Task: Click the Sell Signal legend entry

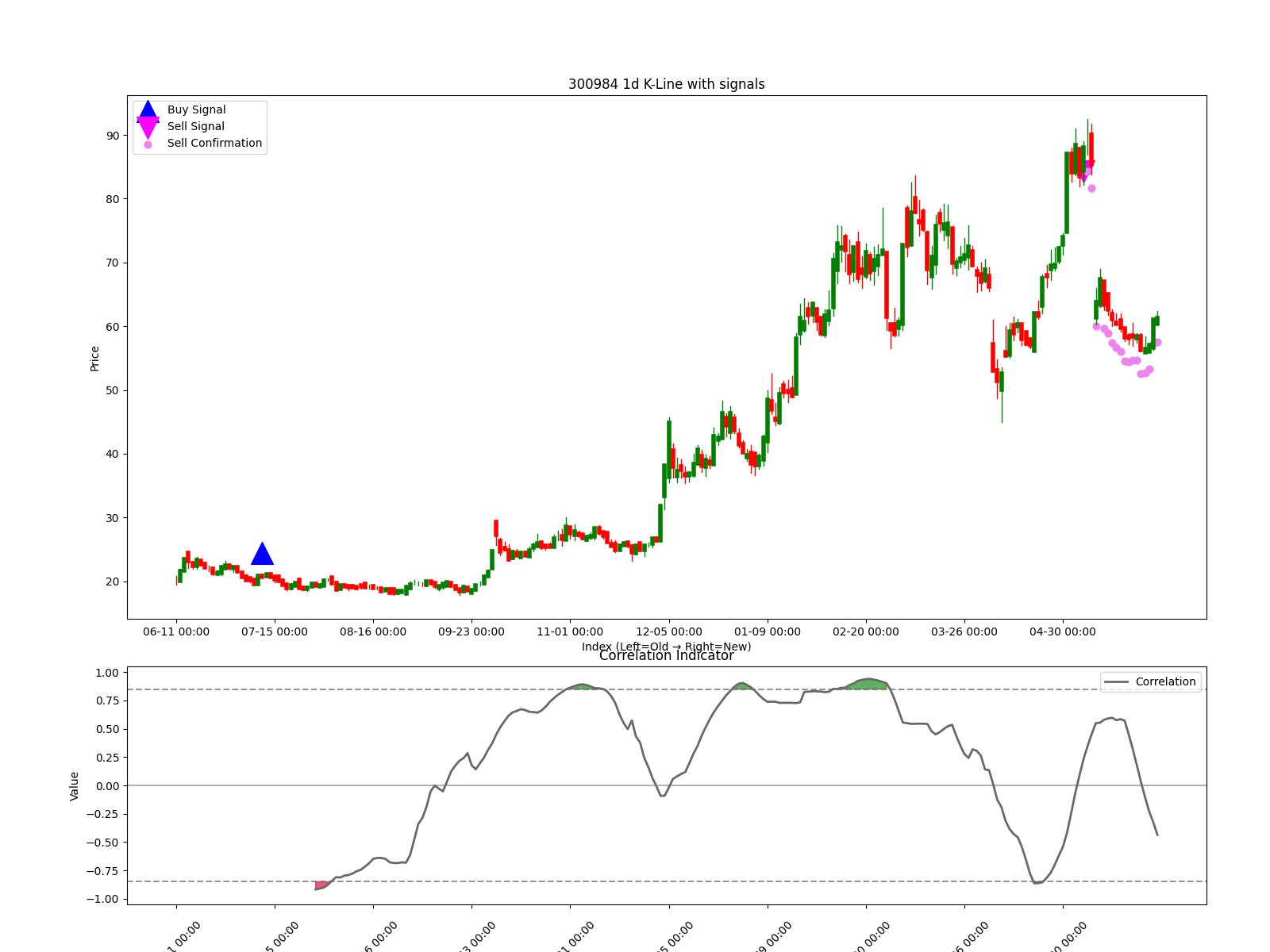Action: pyautogui.click(x=195, y=126)
